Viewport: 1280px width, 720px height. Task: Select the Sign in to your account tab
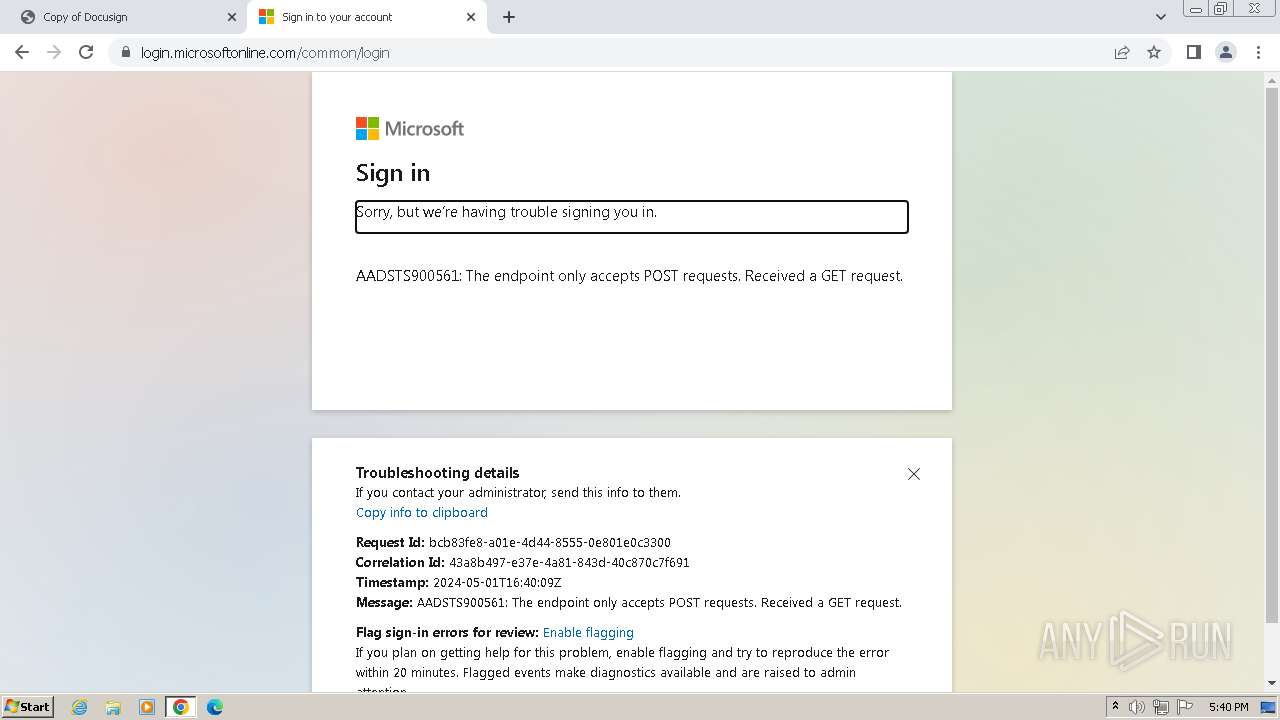tap(365, 17)
